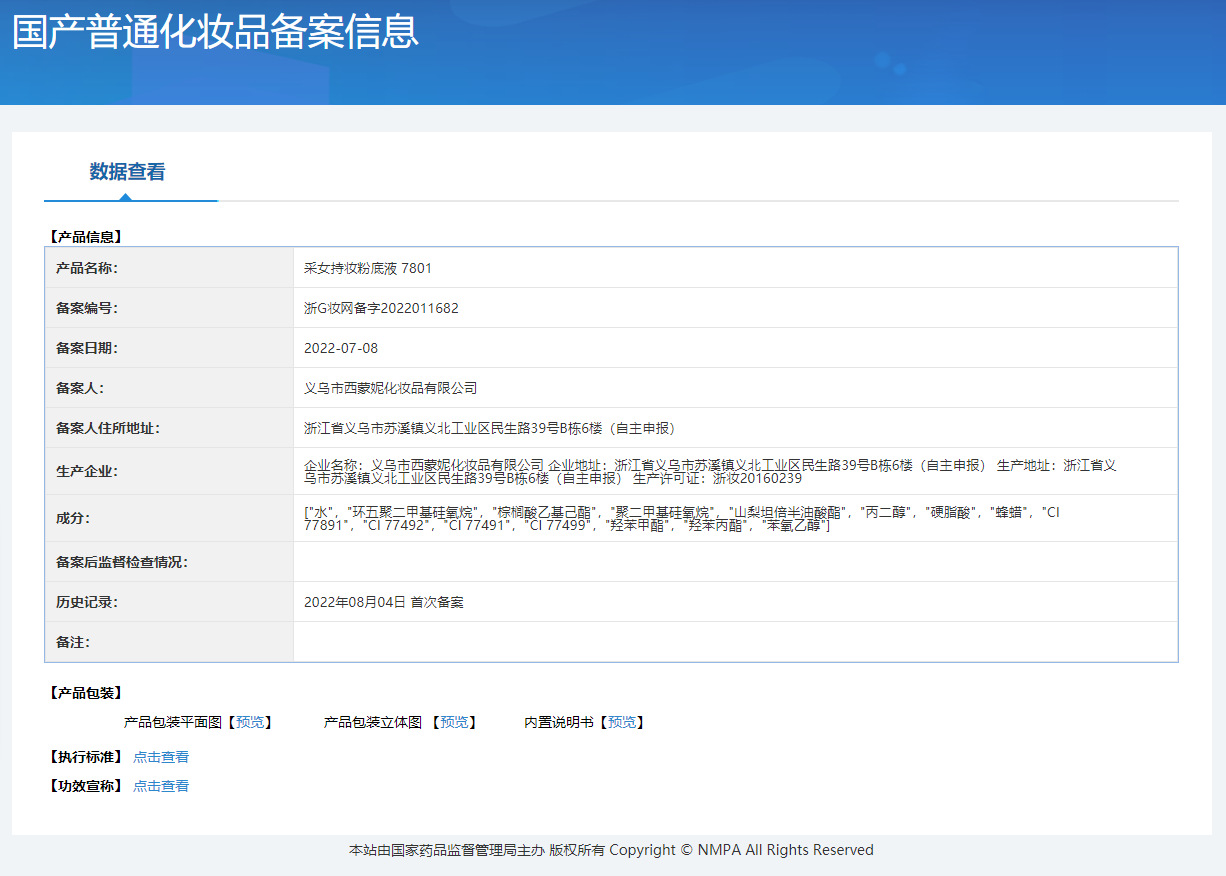The height and width of the screenshot is (876, 1226).
Task: Preview the 内置说明书 document
Action: (x=622, y=722)
